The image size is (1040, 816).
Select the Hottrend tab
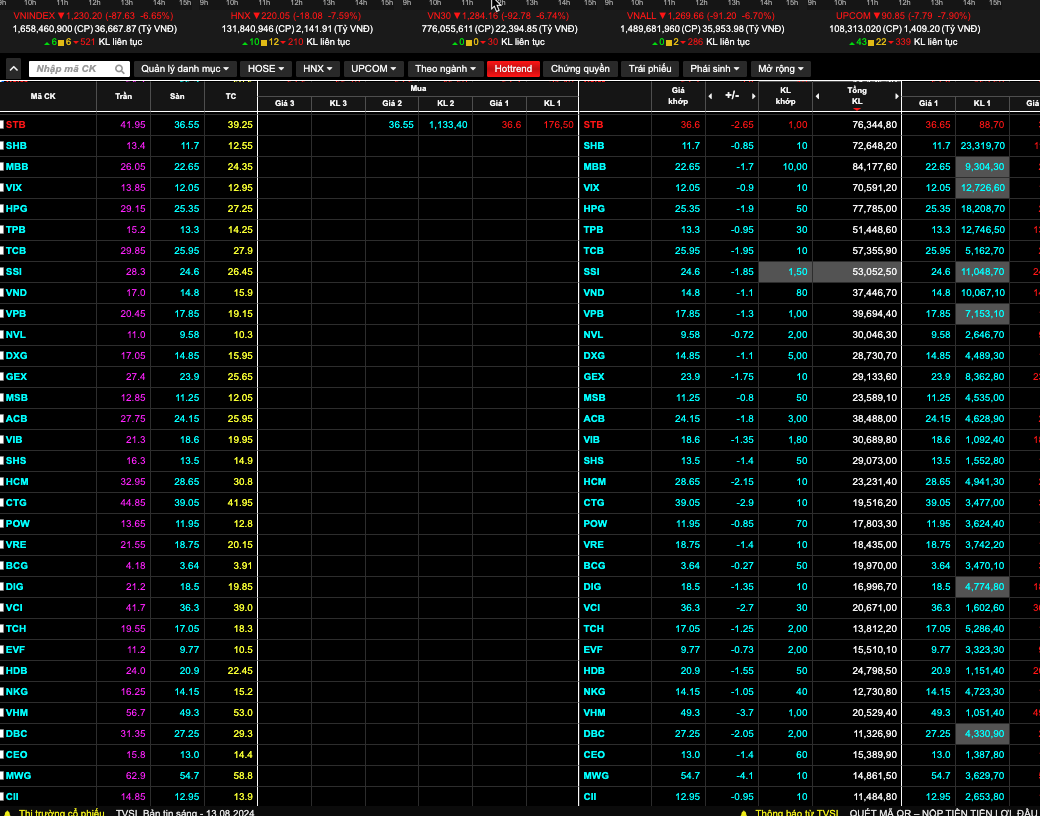[513, 69]
